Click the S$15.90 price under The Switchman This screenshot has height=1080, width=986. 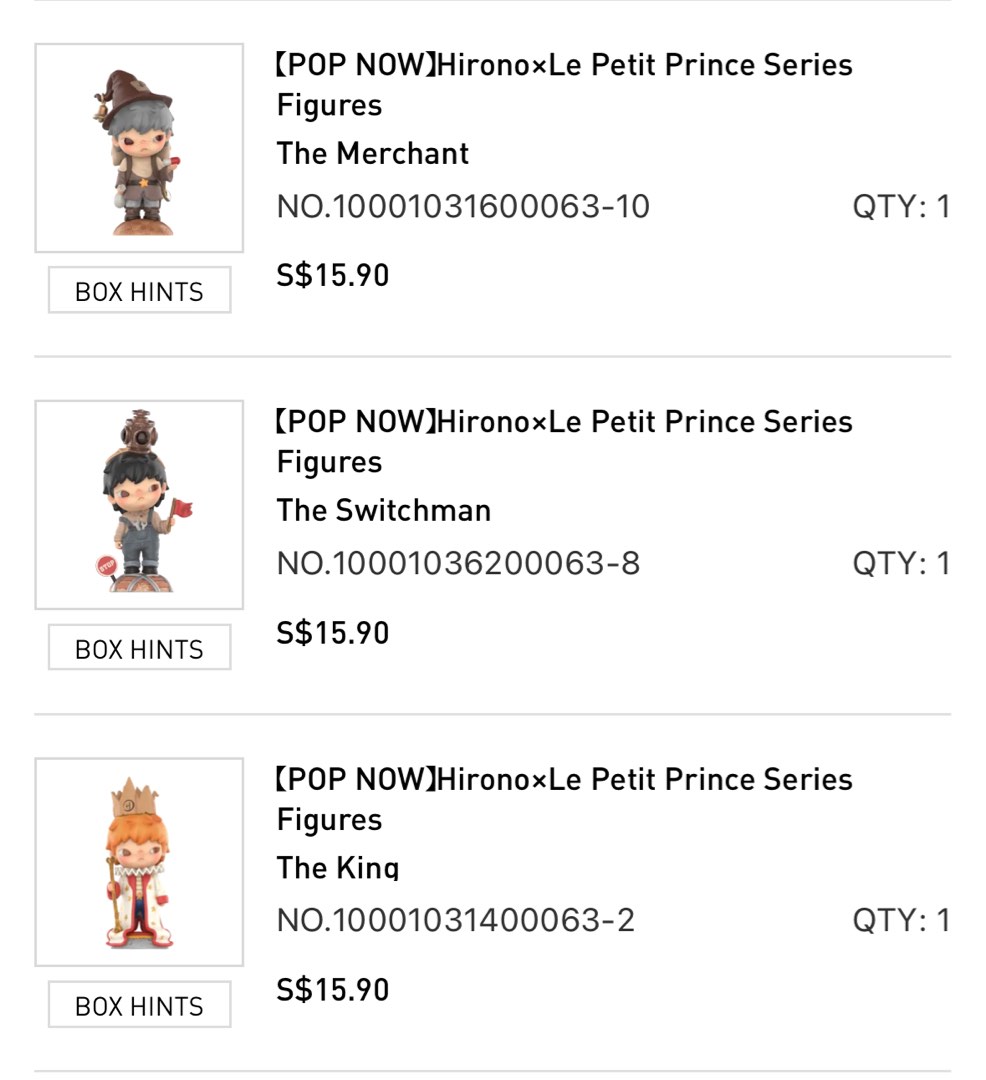click(332, 632)
